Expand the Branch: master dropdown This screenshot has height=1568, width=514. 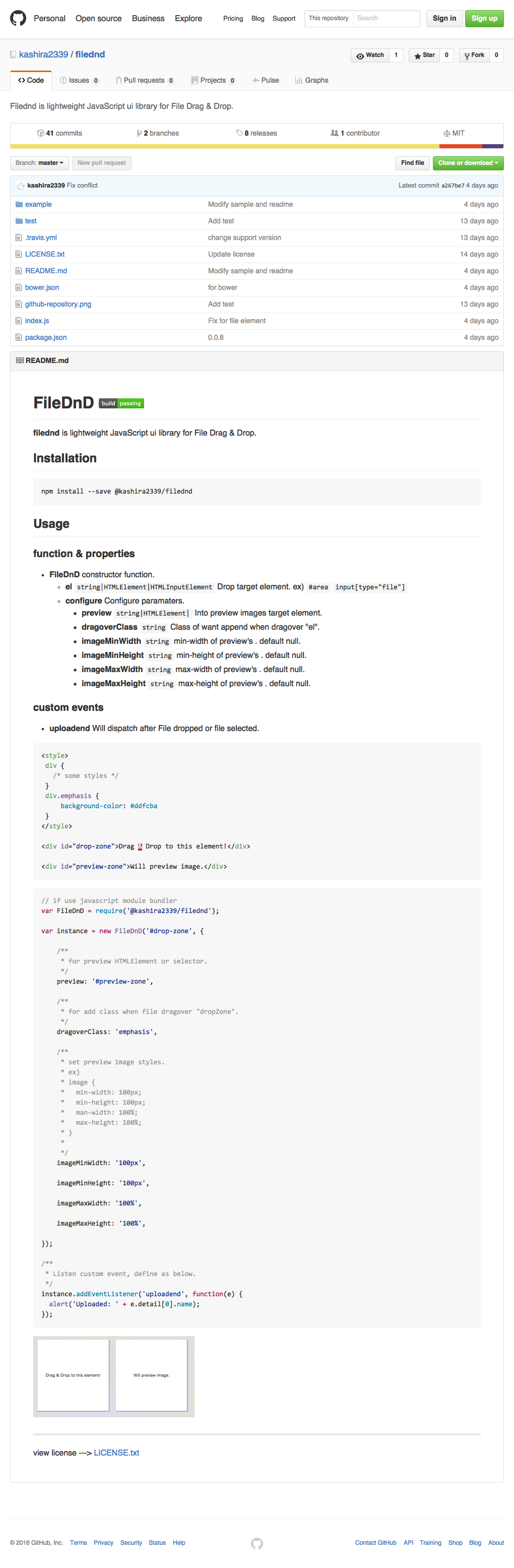(x=39, y=162)
